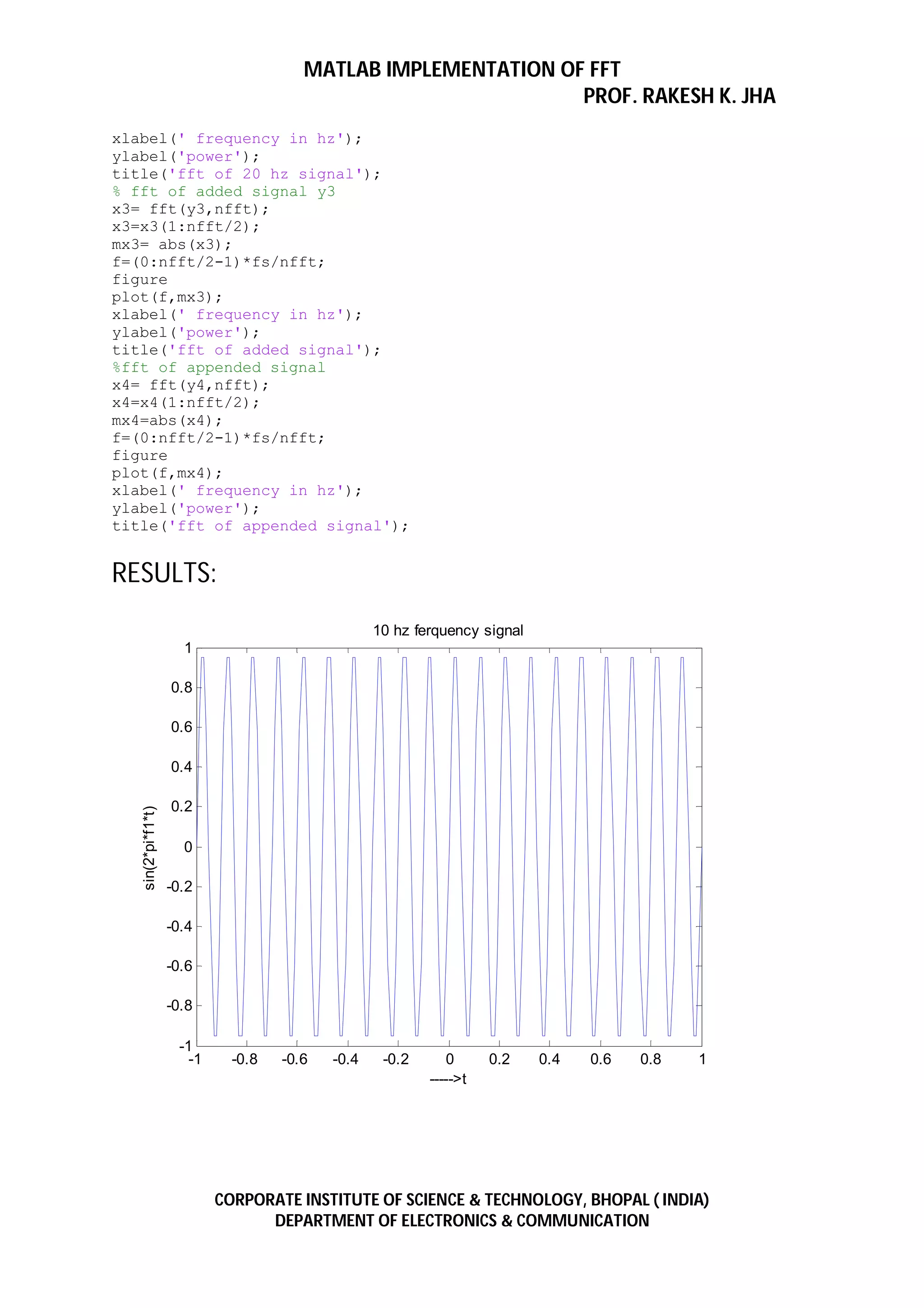The width and height of the screenshot is (924, 1308).
Task: Click the 'DEPARTMENT OF ELECTRONICS & COMMUNICATION' footer line
Action: tap(461, 1221)
